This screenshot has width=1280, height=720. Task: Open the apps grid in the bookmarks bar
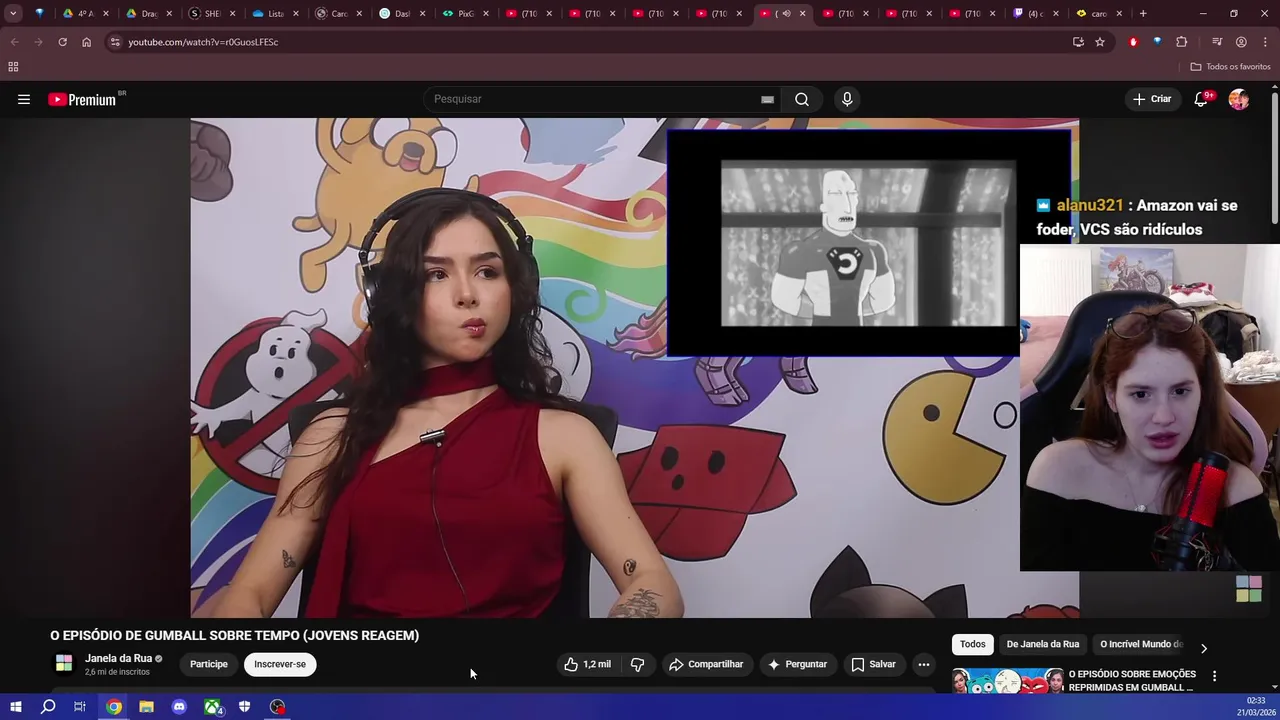click(13, 66)
